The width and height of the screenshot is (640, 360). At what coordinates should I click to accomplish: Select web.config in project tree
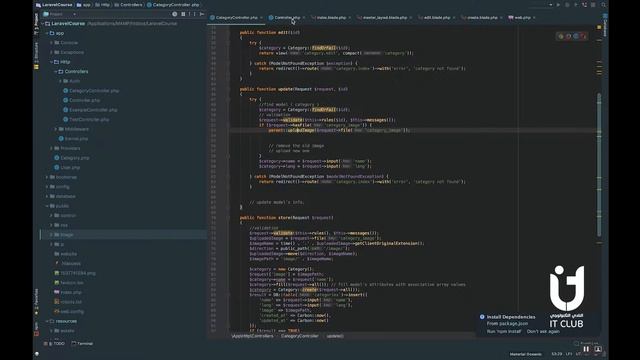click(69, 311)
